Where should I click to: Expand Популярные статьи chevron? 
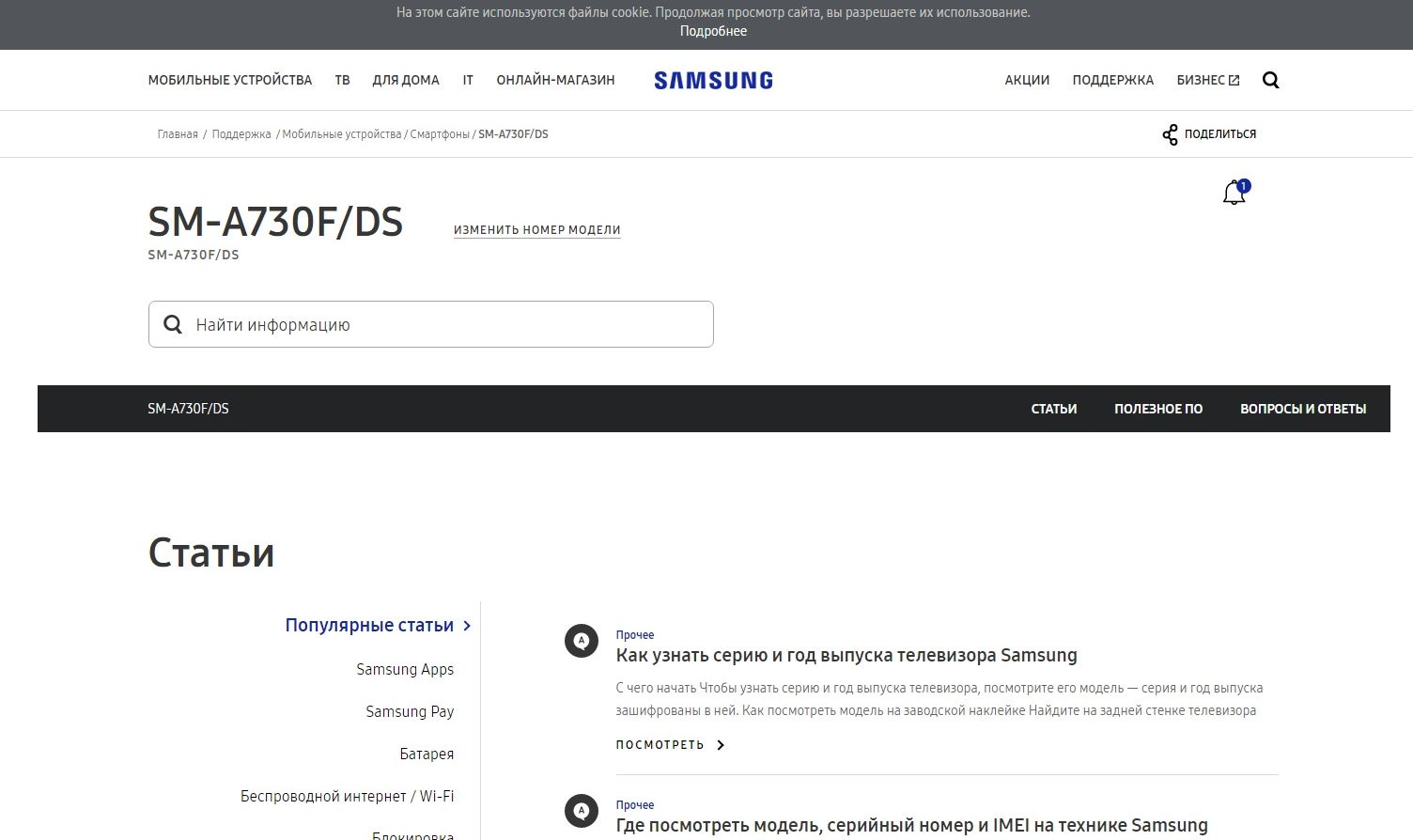tap(467, 626)
